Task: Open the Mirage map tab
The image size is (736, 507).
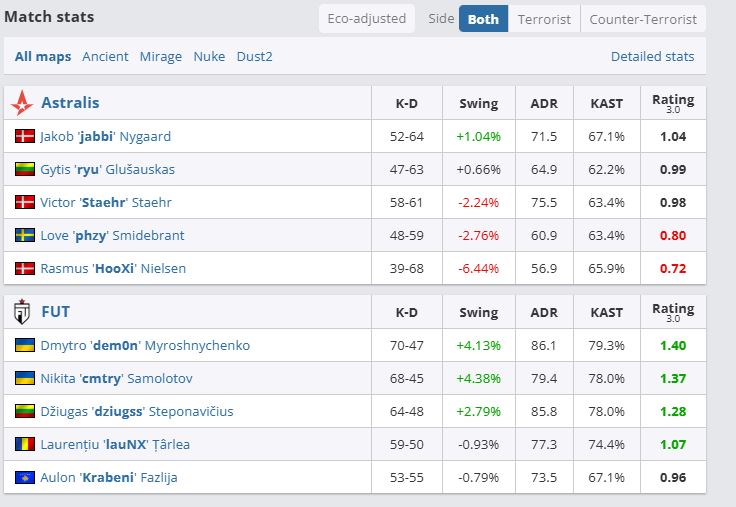Action: click(x=160, y=56)
